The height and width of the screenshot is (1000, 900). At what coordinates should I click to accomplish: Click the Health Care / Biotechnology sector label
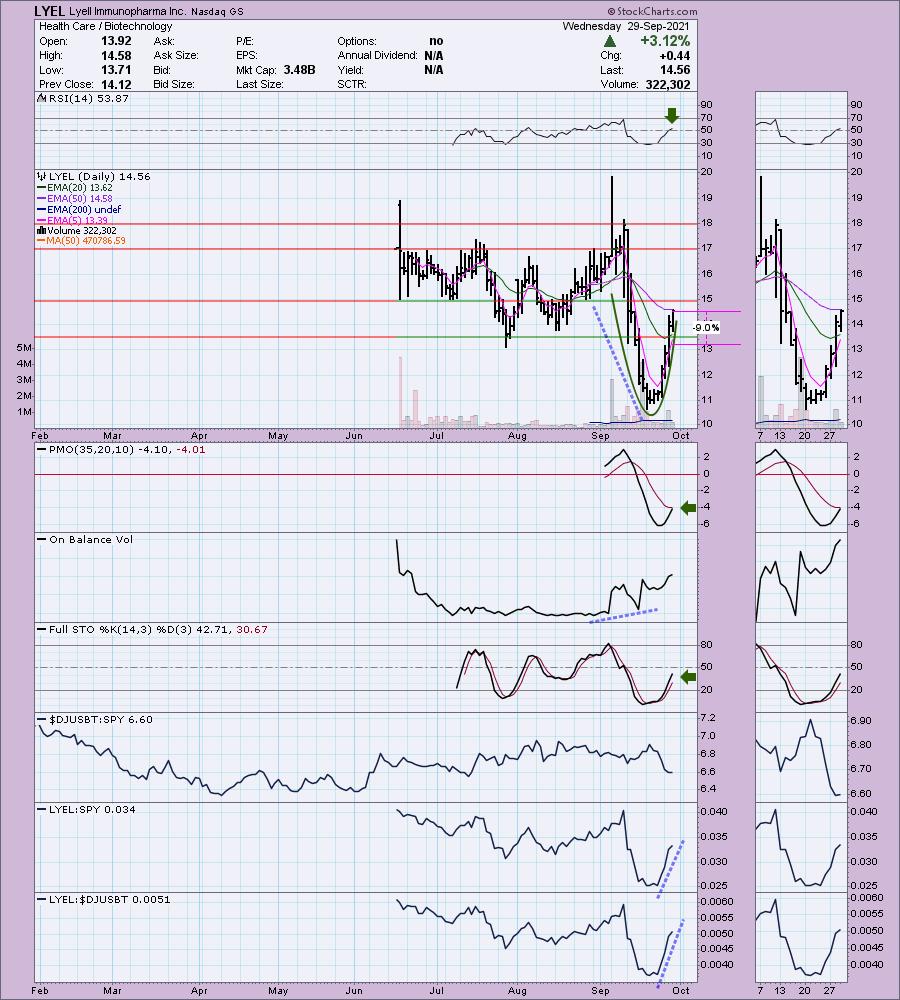coord(105,26)
